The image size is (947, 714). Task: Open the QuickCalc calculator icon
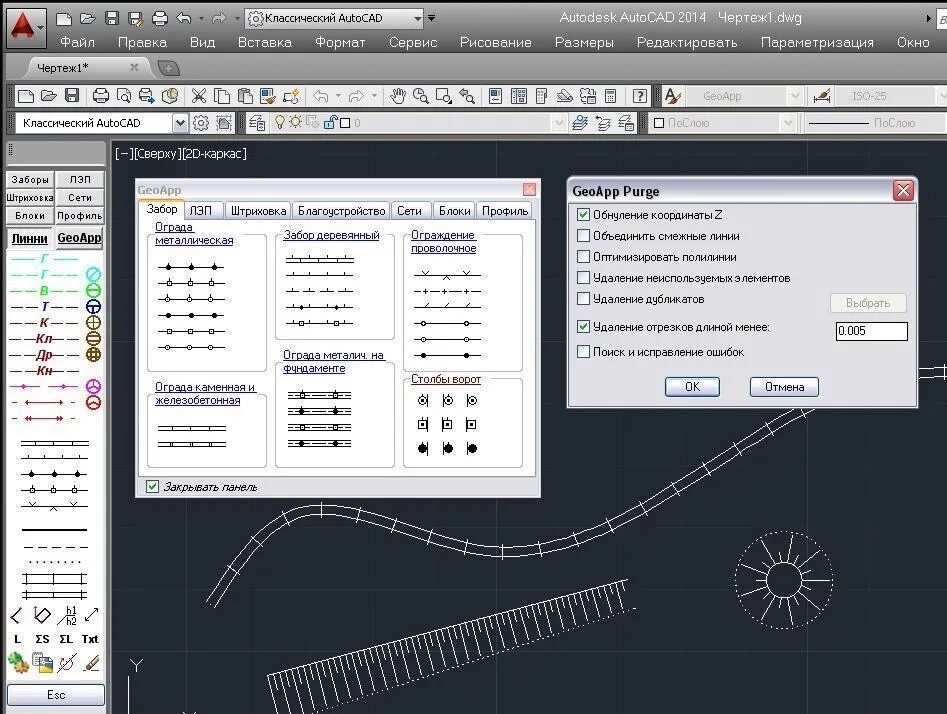(x=611, y=95)
